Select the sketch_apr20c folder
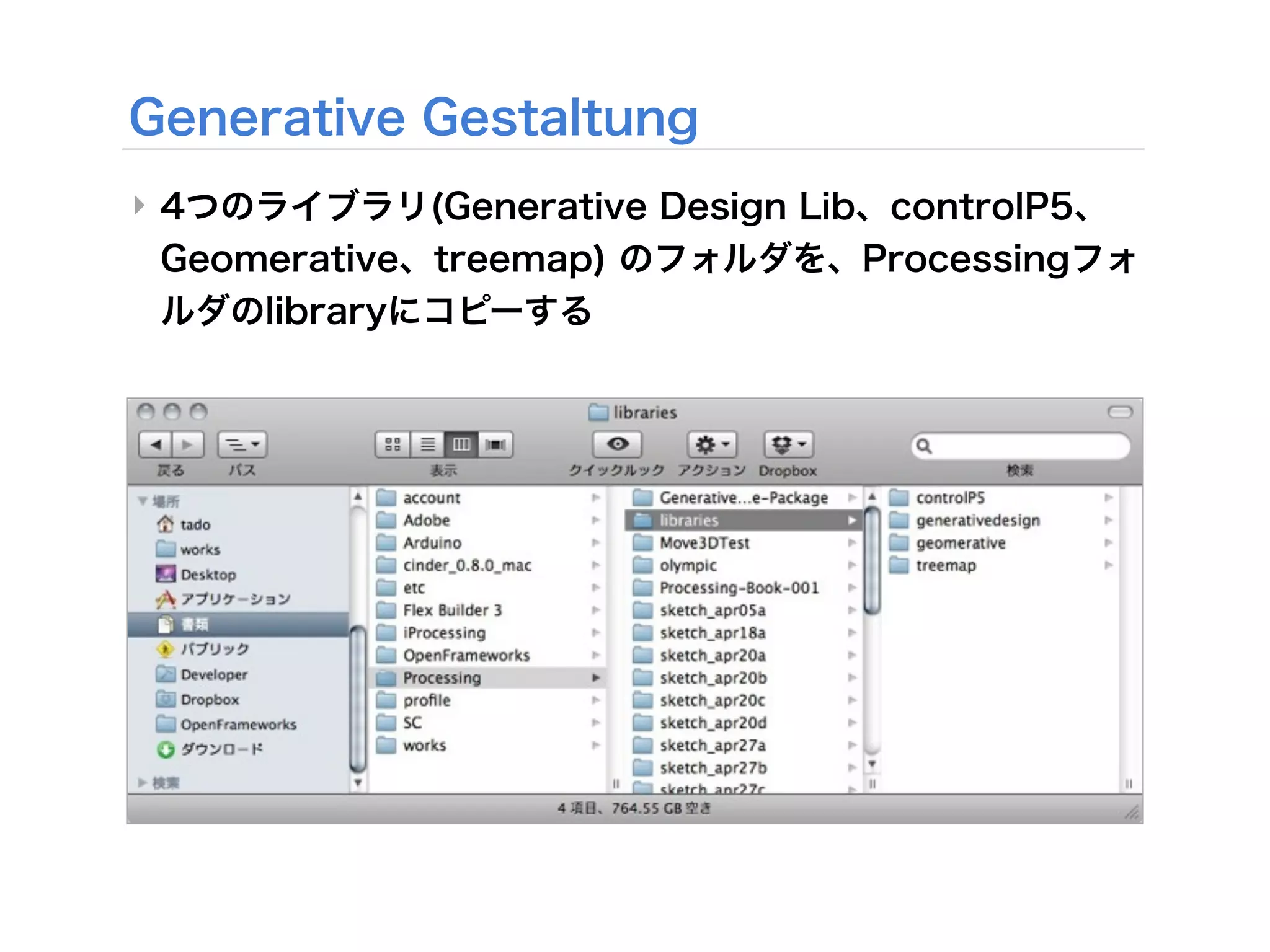This screenshot has width=1270, height=952. tap(744, 700)
